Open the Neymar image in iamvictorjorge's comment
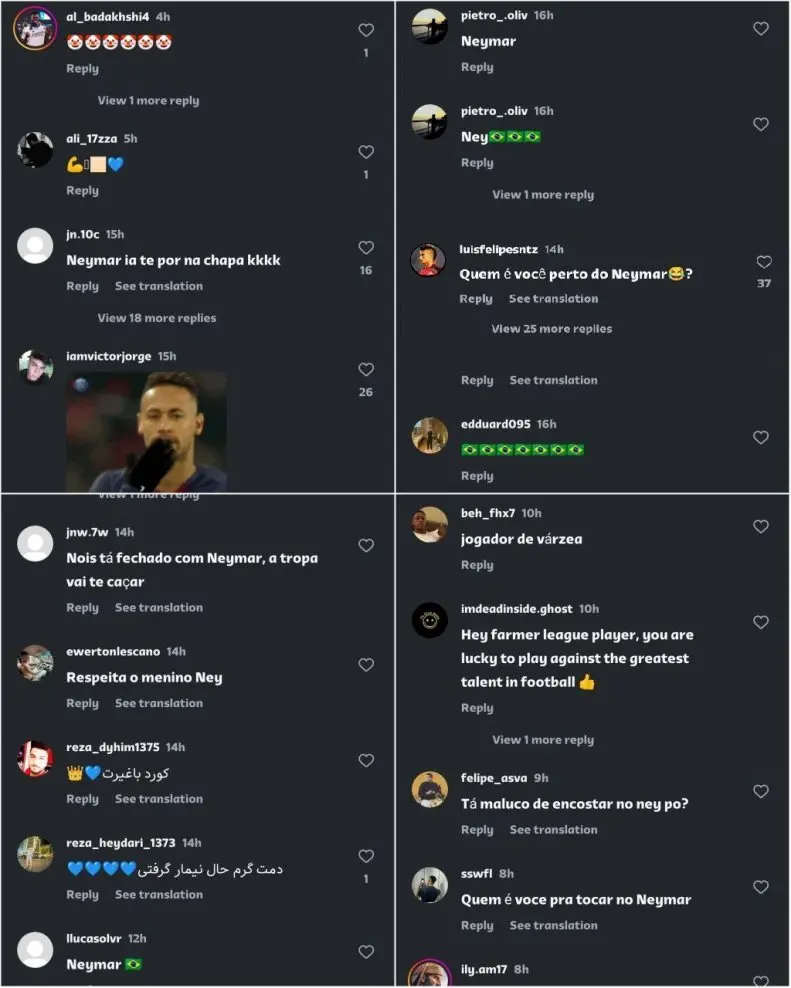This screenshot has height=988, width=791. coord(146,431)
